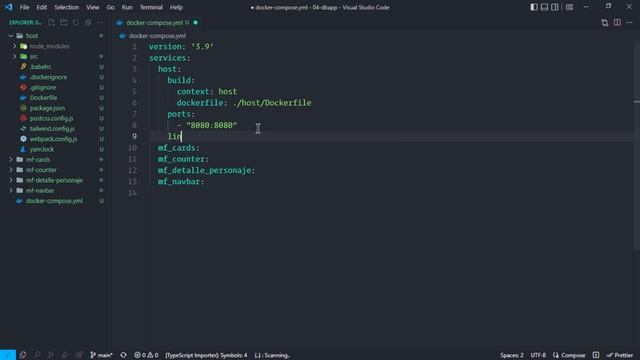This screenshot has height=360, width=640.
Task: Open the Dockerfile in host
Action: [x=43, y=98]
